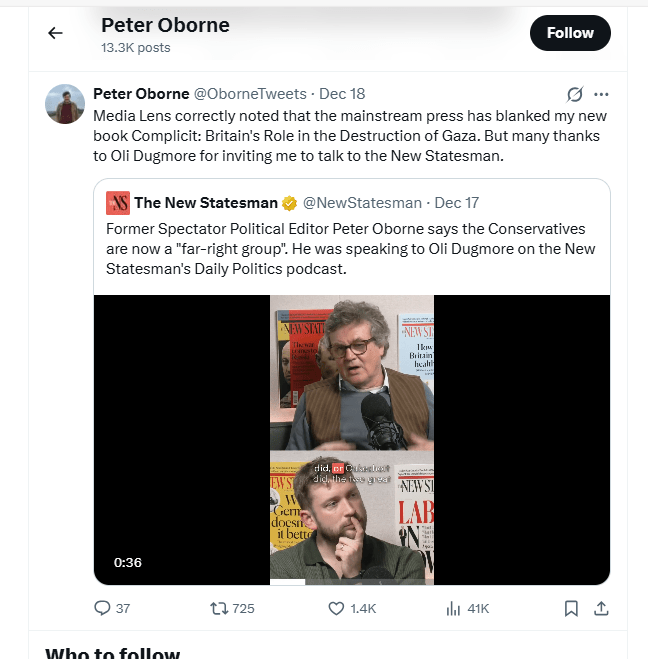648x659 pixels.
Task: Open the Grok icon on Peter Oborne's post
Action: (x=575, y=94)
